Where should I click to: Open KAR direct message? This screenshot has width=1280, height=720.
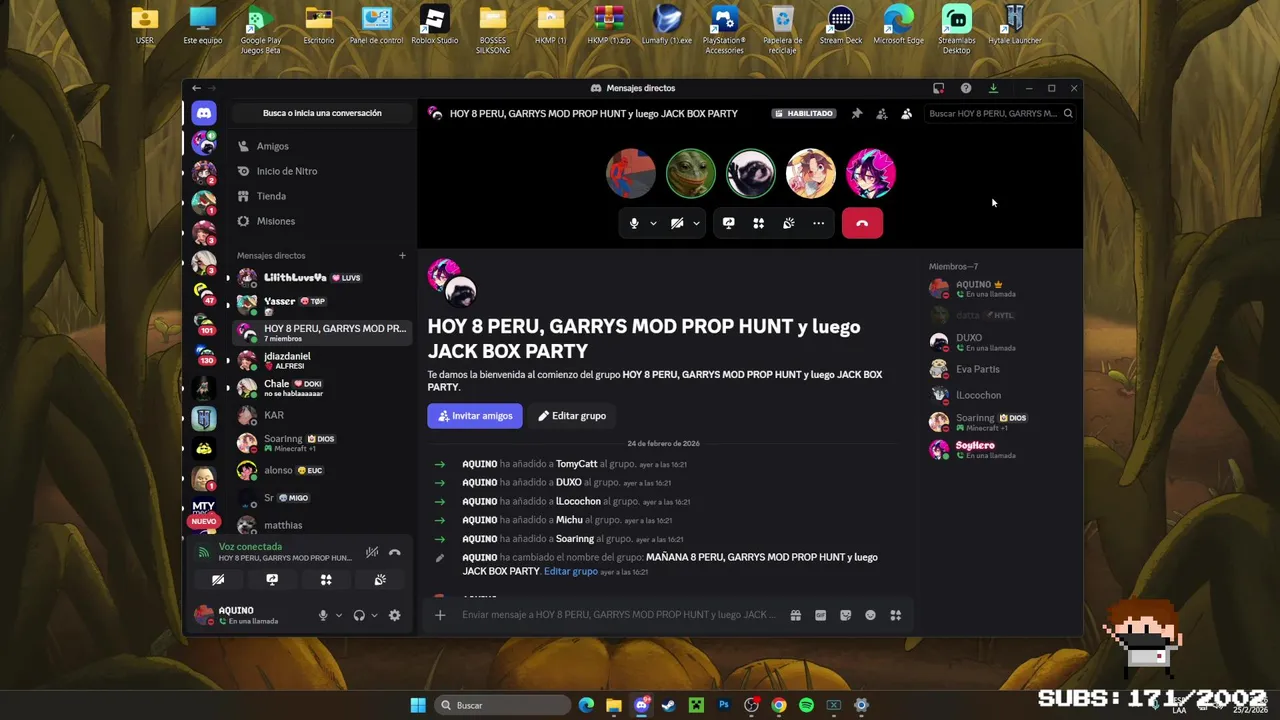(x=322, y=415)
